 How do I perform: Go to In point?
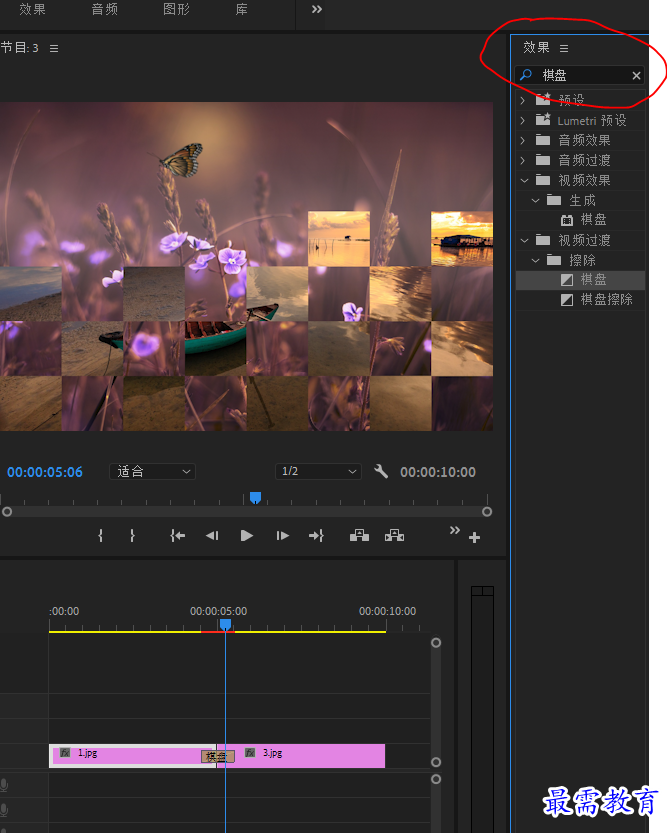coord(177,536)
